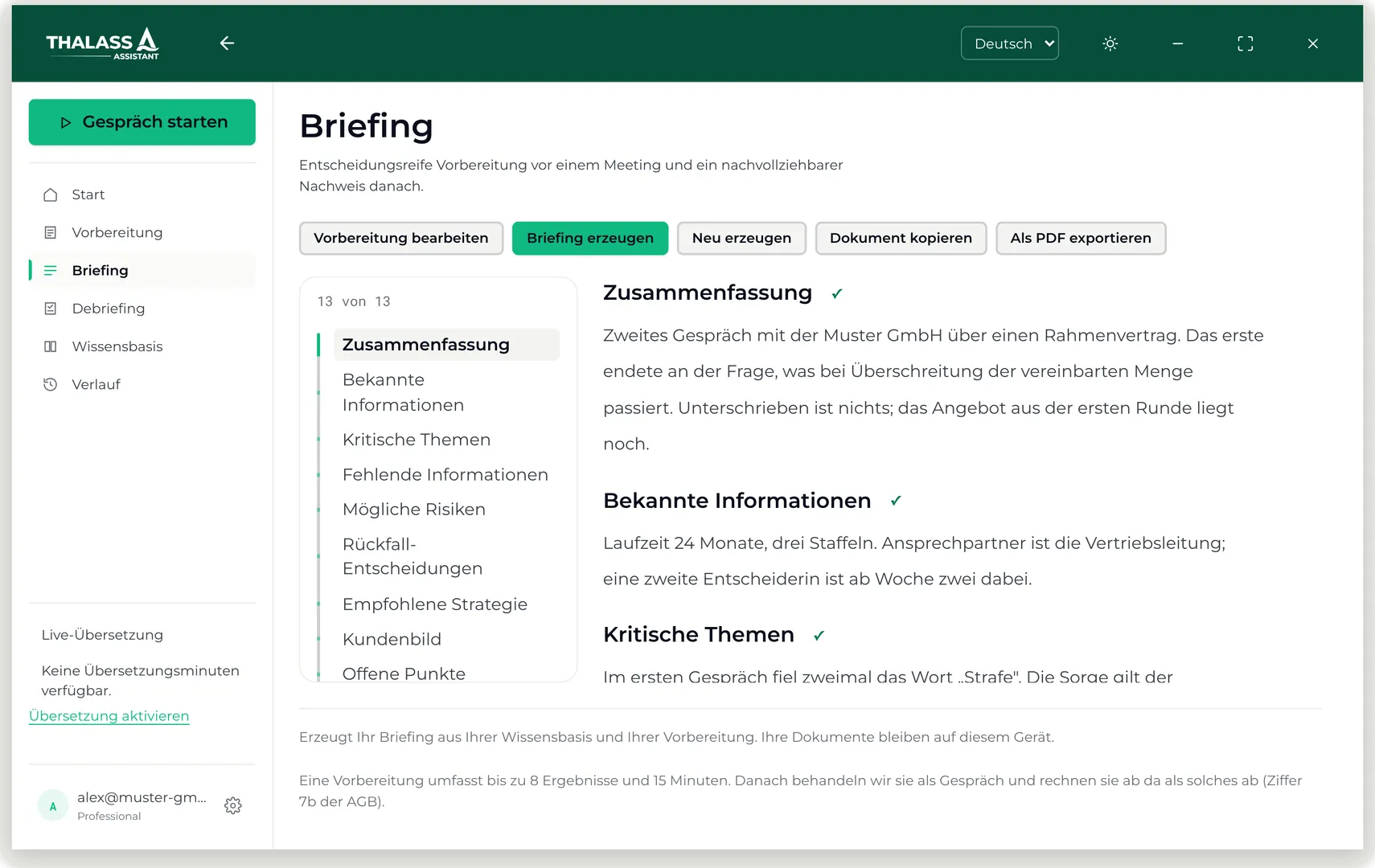The width and height of the screenshot is (1375, 868).
Task: Open account settings gear icon
Action: coord(233,805)
